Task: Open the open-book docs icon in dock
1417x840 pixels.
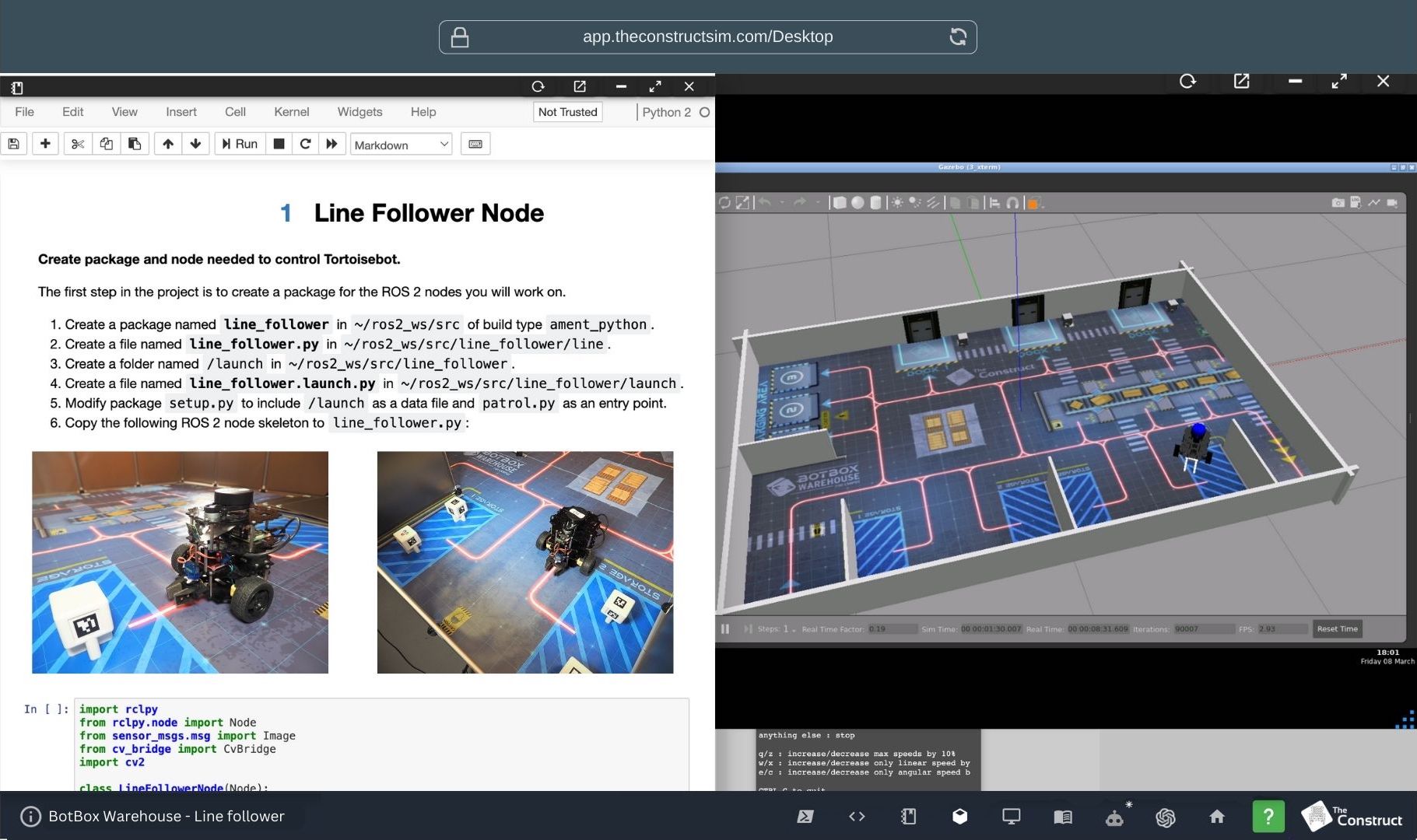Action: (1062, 817)
